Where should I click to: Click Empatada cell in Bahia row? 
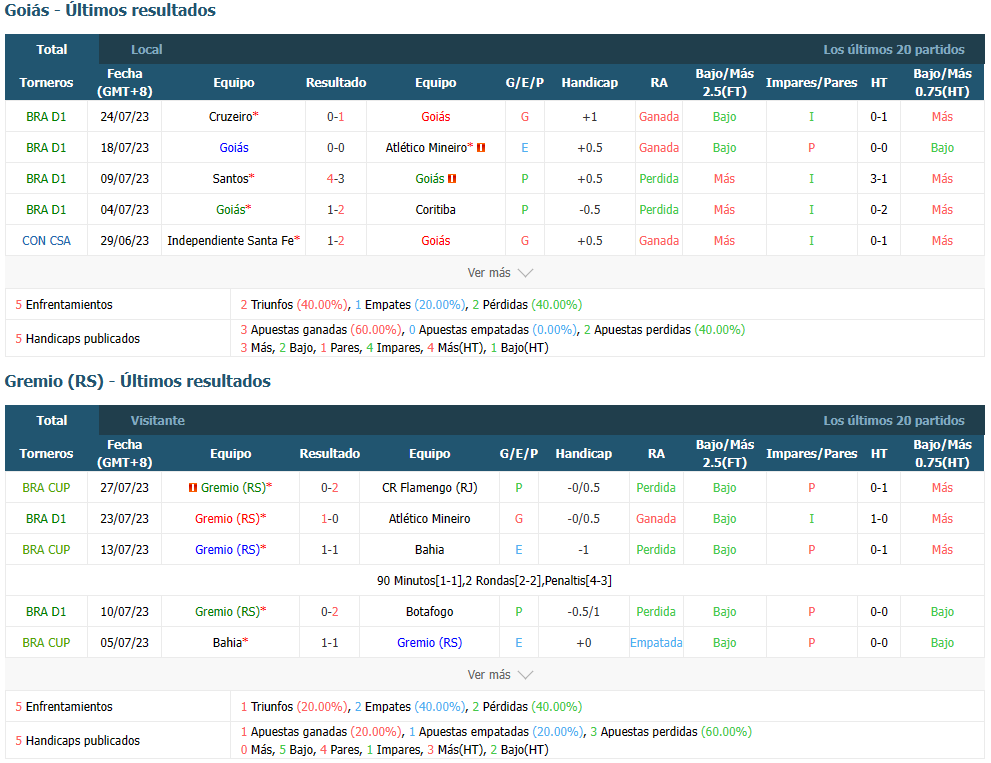coord(656,643)
